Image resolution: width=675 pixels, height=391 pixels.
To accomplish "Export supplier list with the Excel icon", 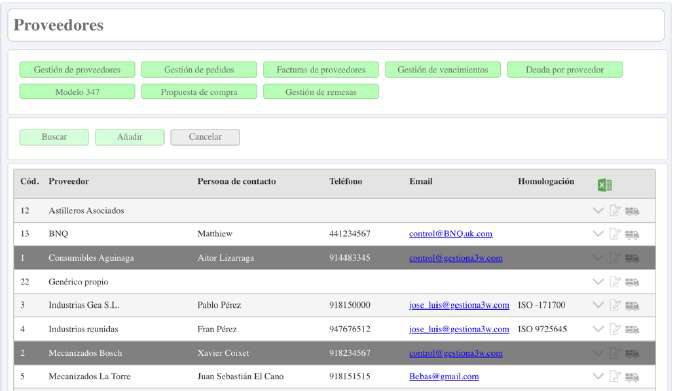I will (605, 185).
